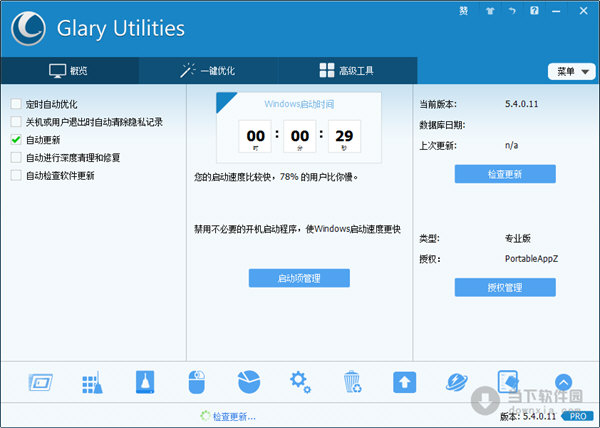Viewport: 600px width, 428px height.
Task: Click the 专业版 type value
Action: point(518,238)
